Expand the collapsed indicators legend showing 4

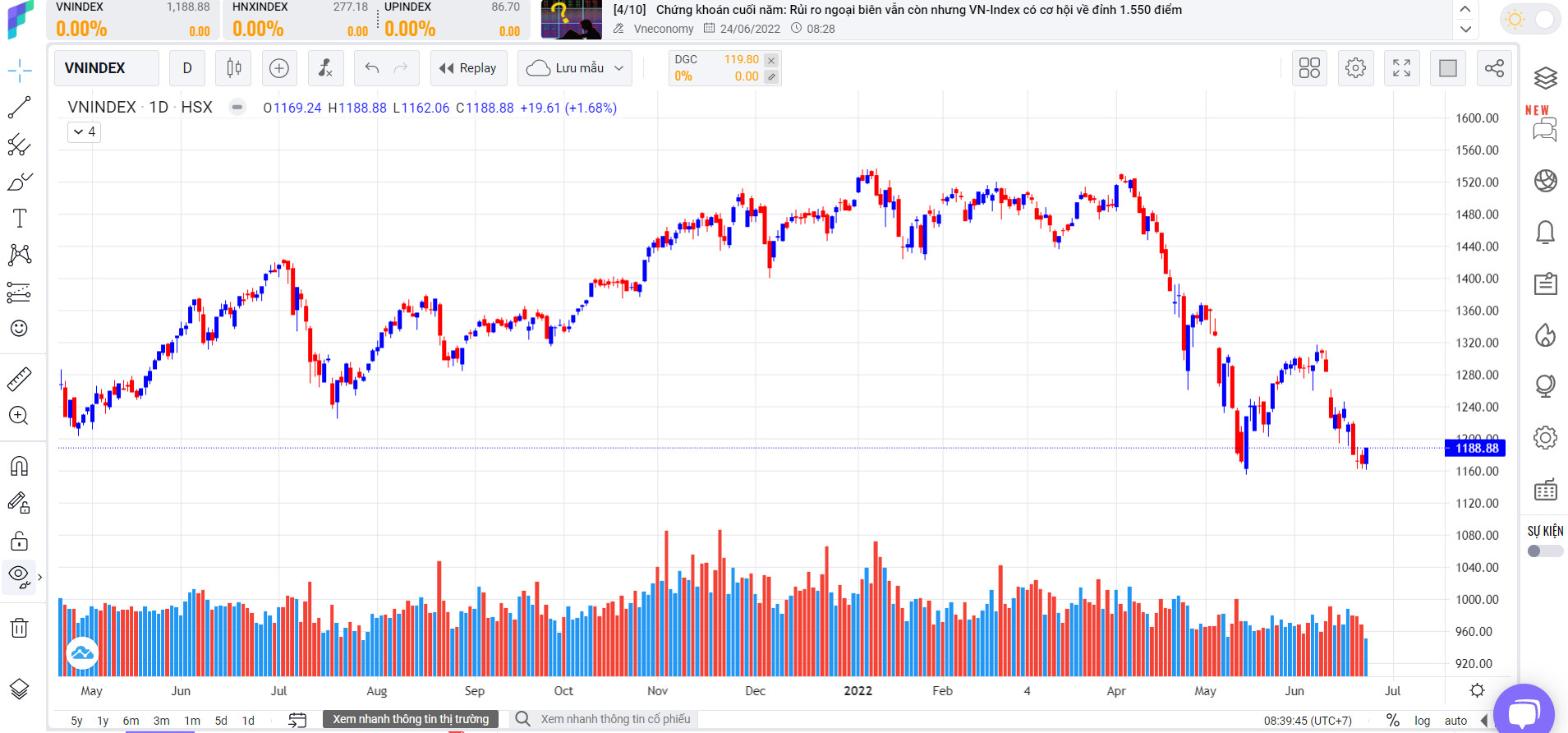[84, 131]
